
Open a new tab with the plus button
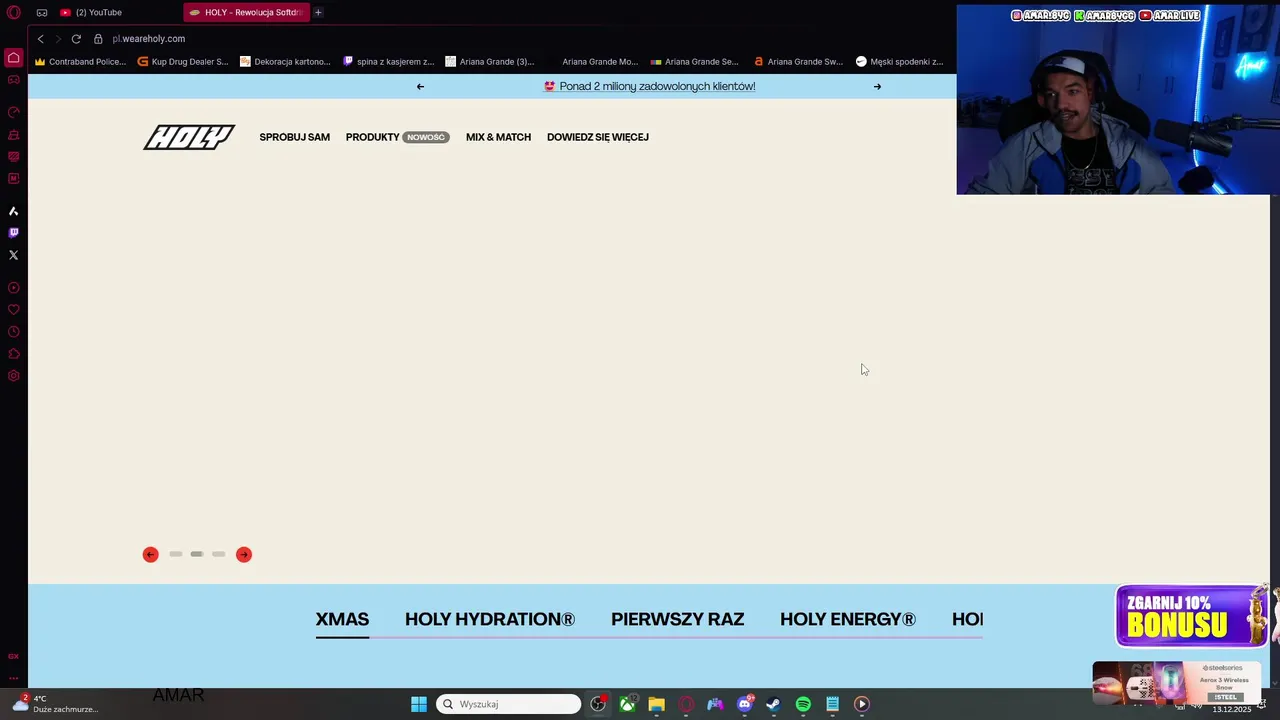318,12
